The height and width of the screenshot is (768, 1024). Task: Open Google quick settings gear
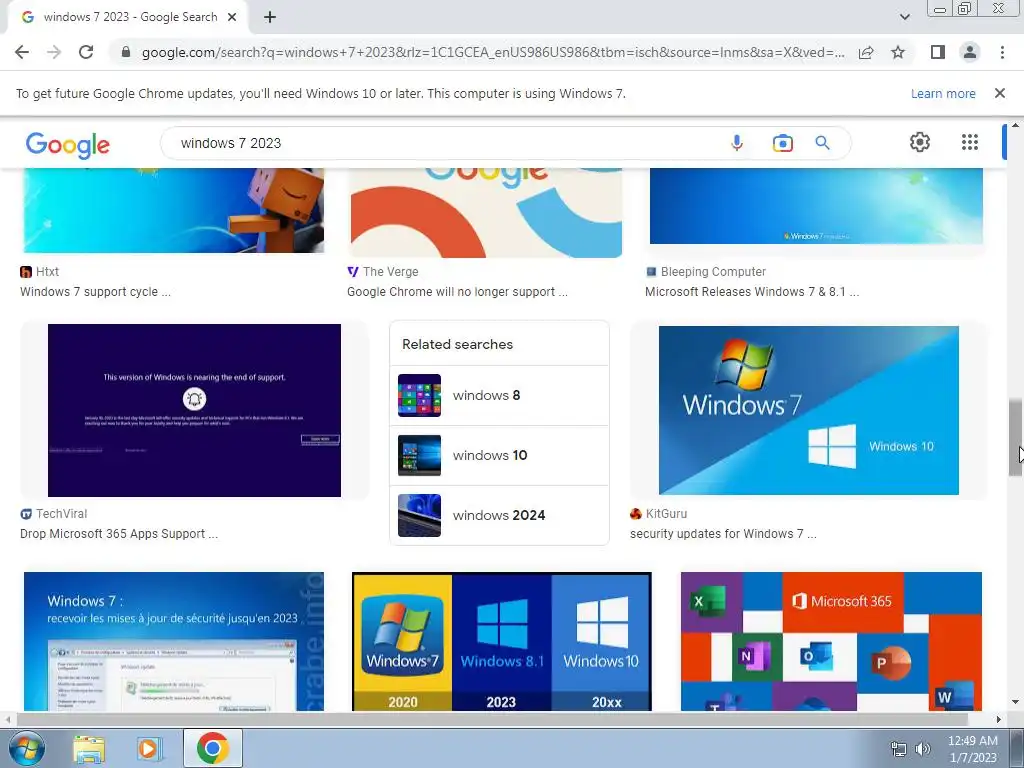[x=920, y=142]
